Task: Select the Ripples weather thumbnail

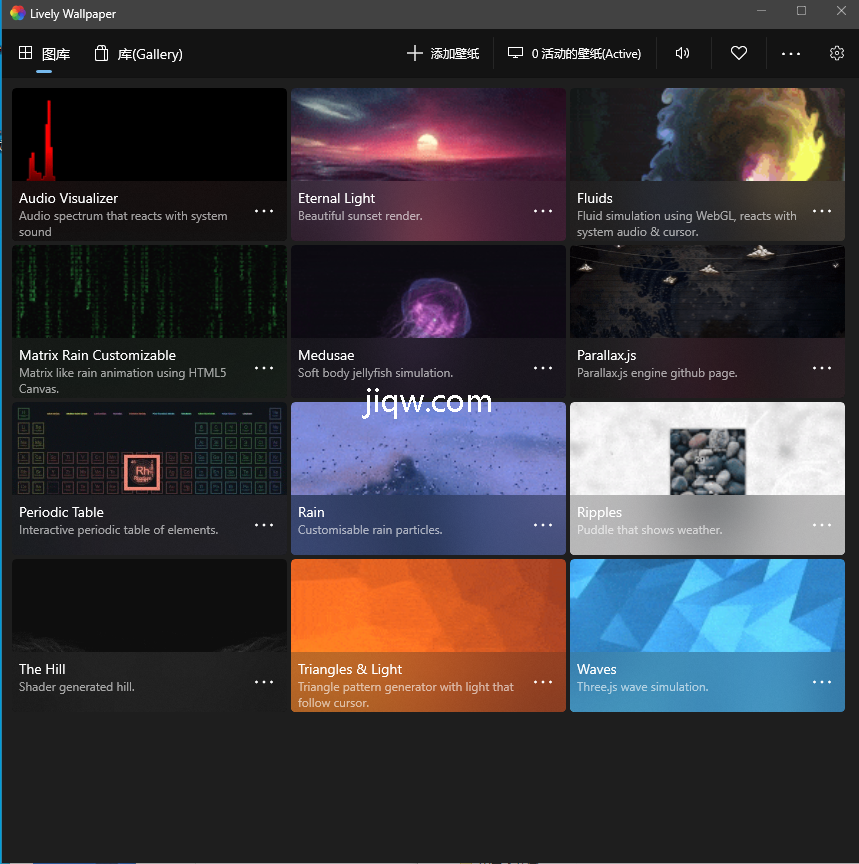Action: pos(707,449)
